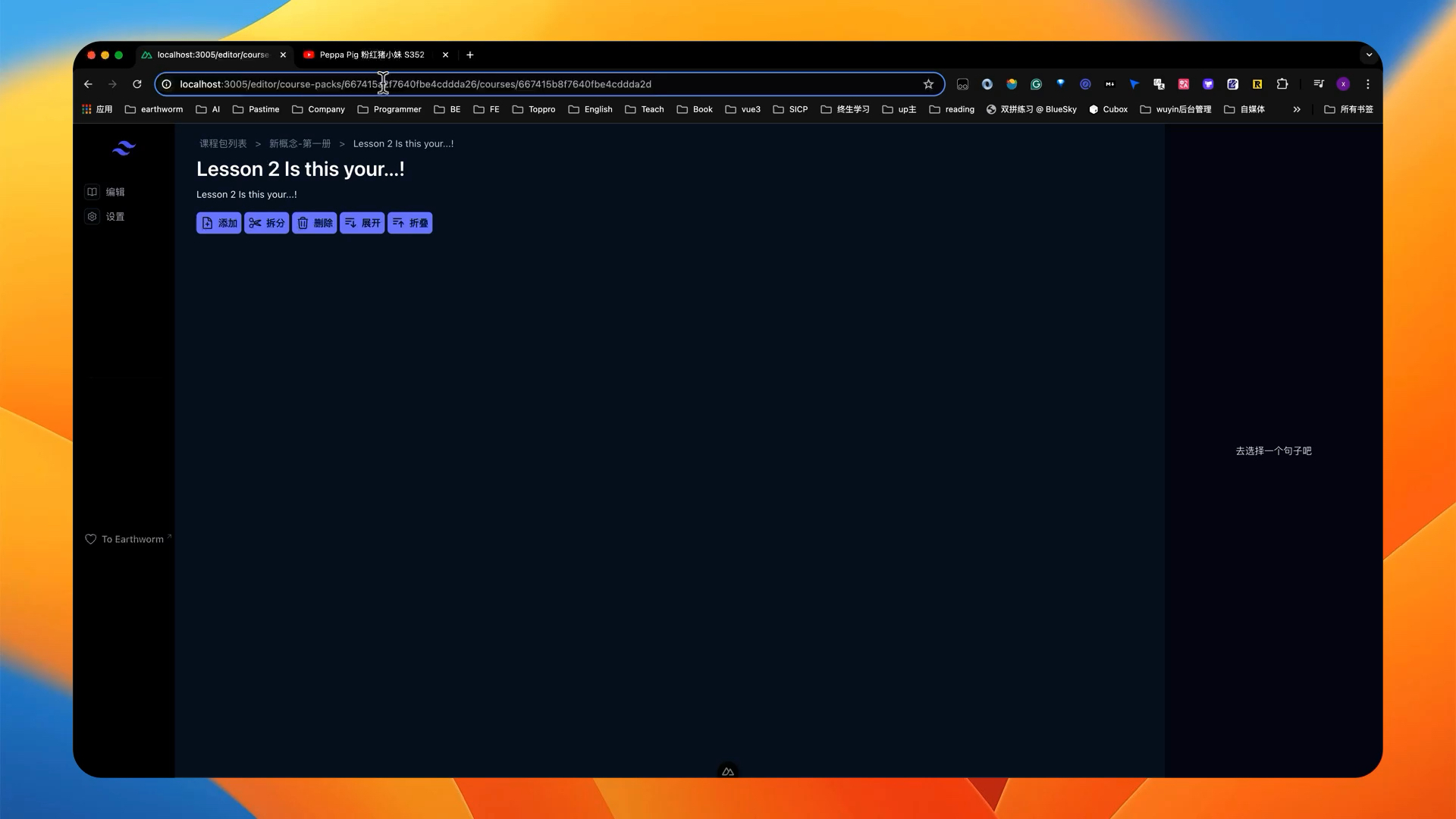1456x819 pixels.
Task: Click the 删除 (delete) trash button
Action: point(314,223)
